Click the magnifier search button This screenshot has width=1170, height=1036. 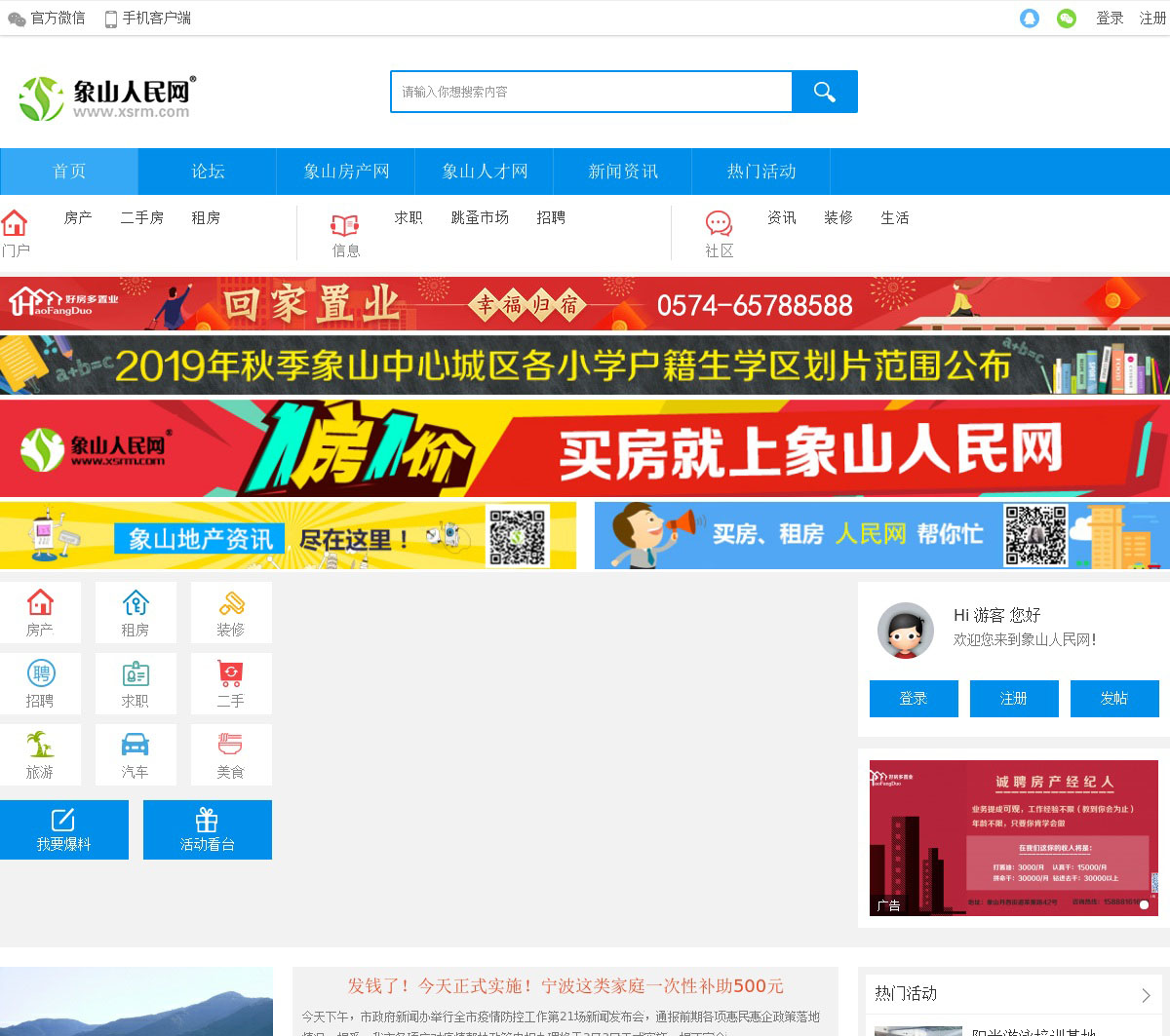[825, 92]
